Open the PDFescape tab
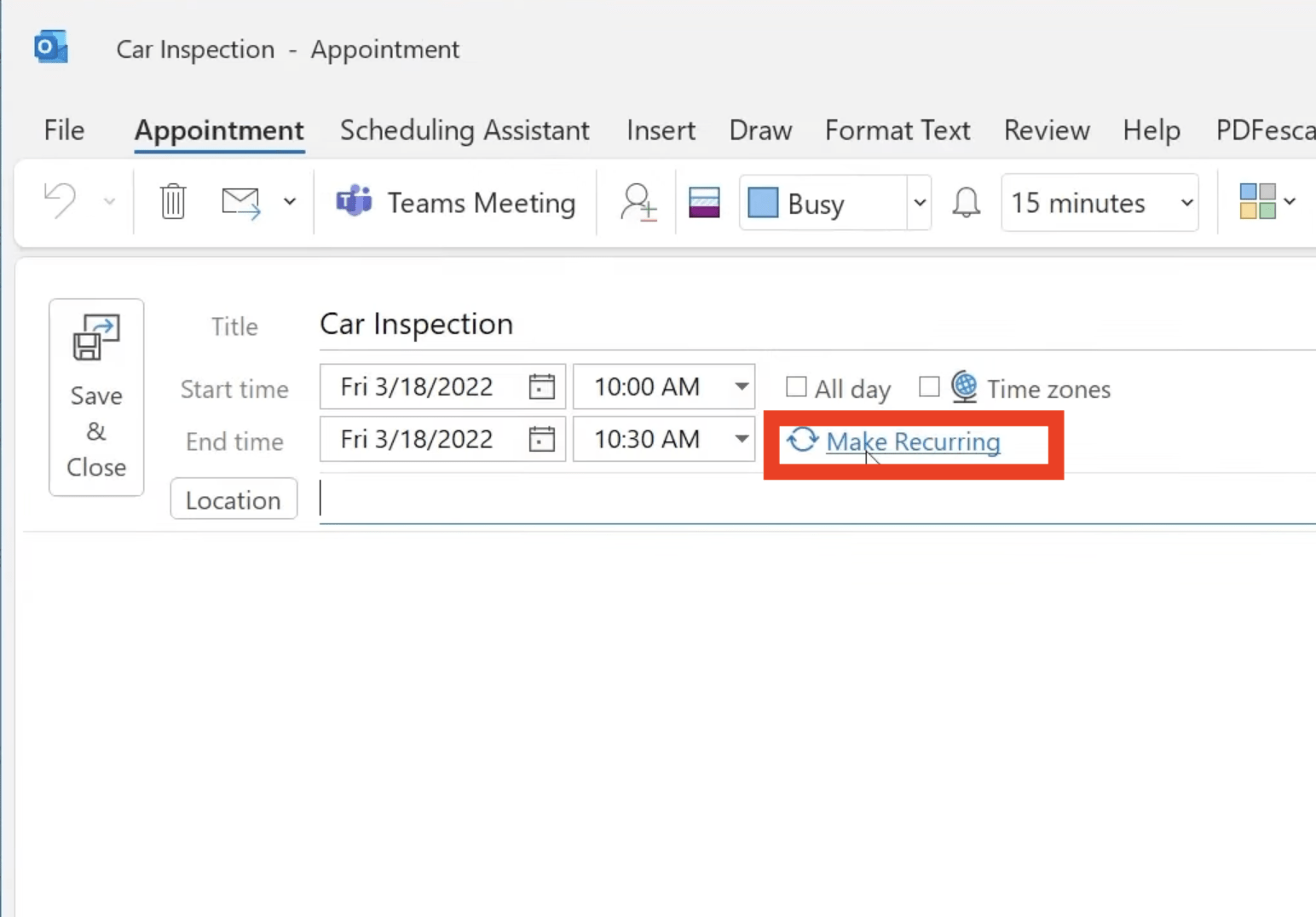The width and height of the screenshot is (1316, 917). coord(1265,130)
